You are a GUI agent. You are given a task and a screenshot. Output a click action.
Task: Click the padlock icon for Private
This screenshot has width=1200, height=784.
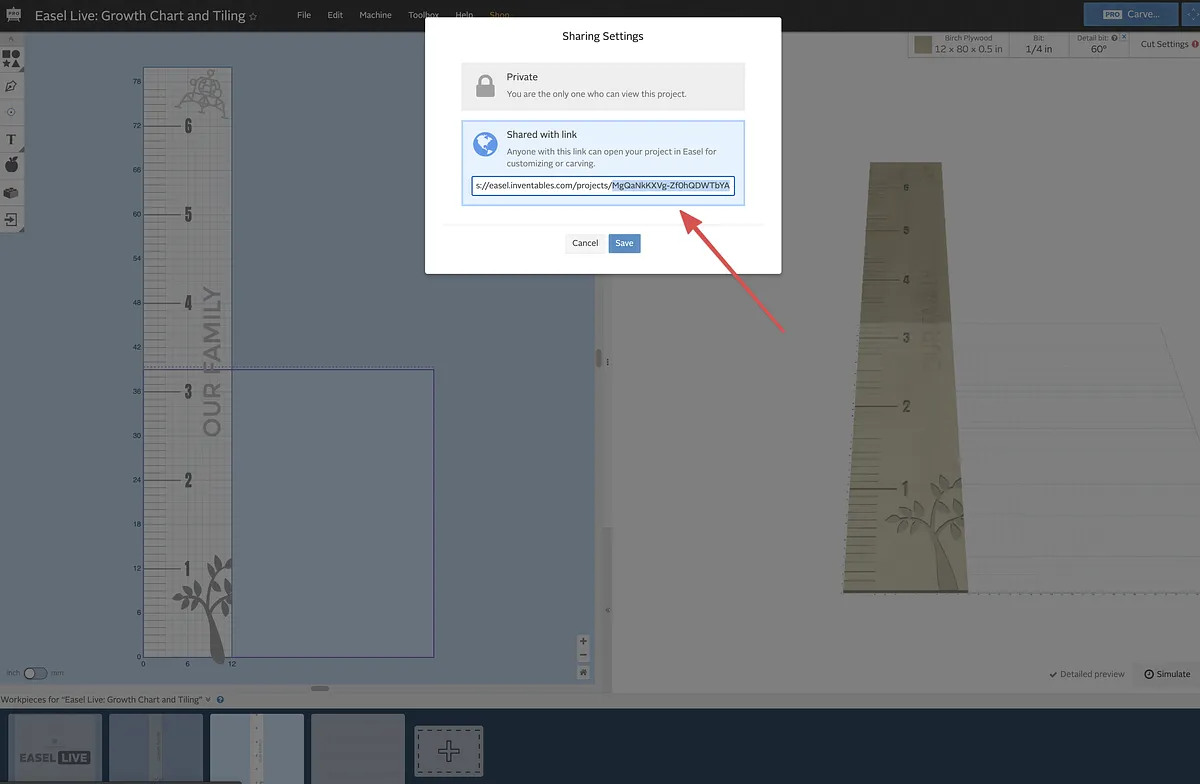point(485,86)
